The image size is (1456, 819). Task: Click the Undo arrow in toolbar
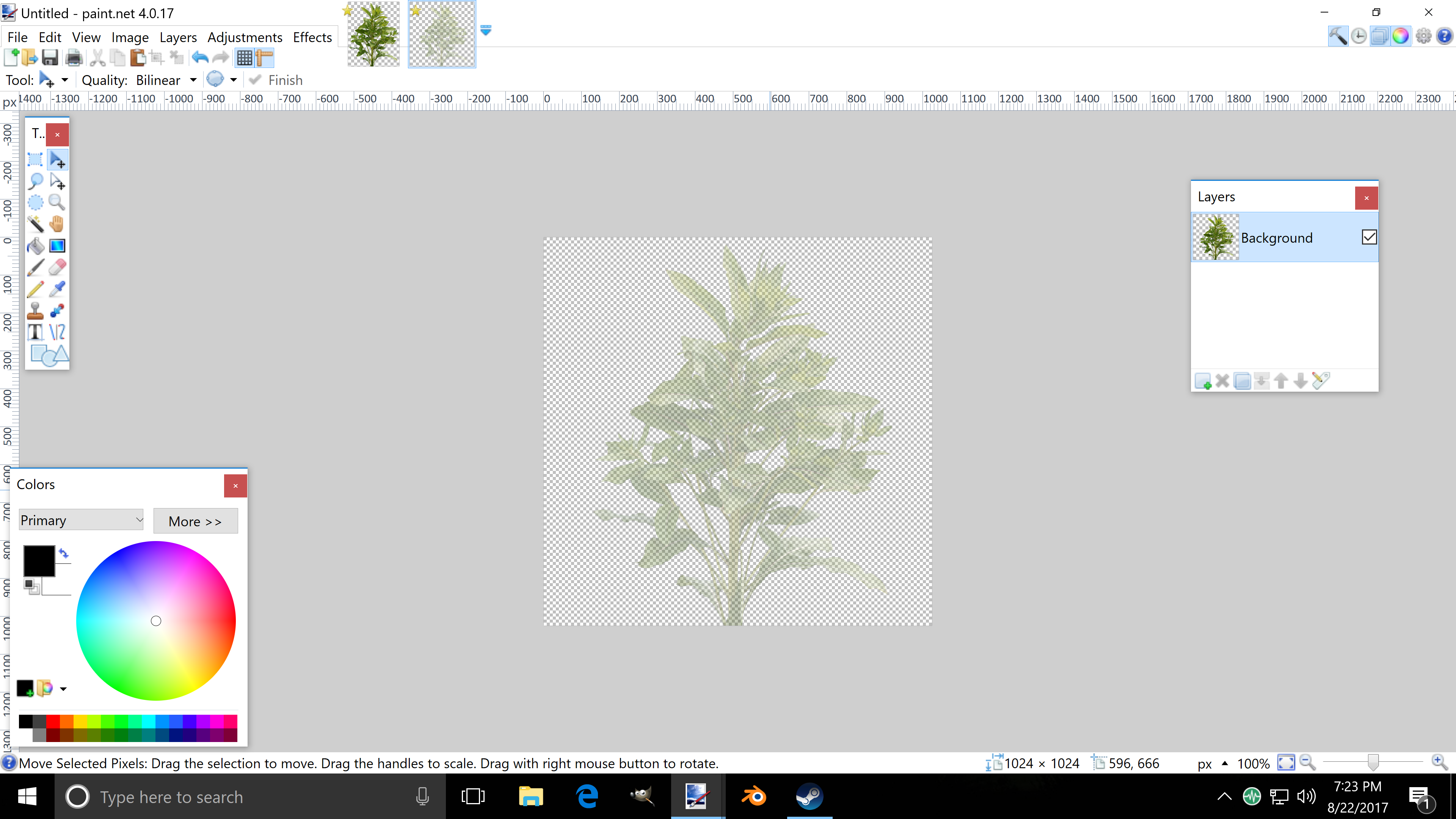coord(200,58)
